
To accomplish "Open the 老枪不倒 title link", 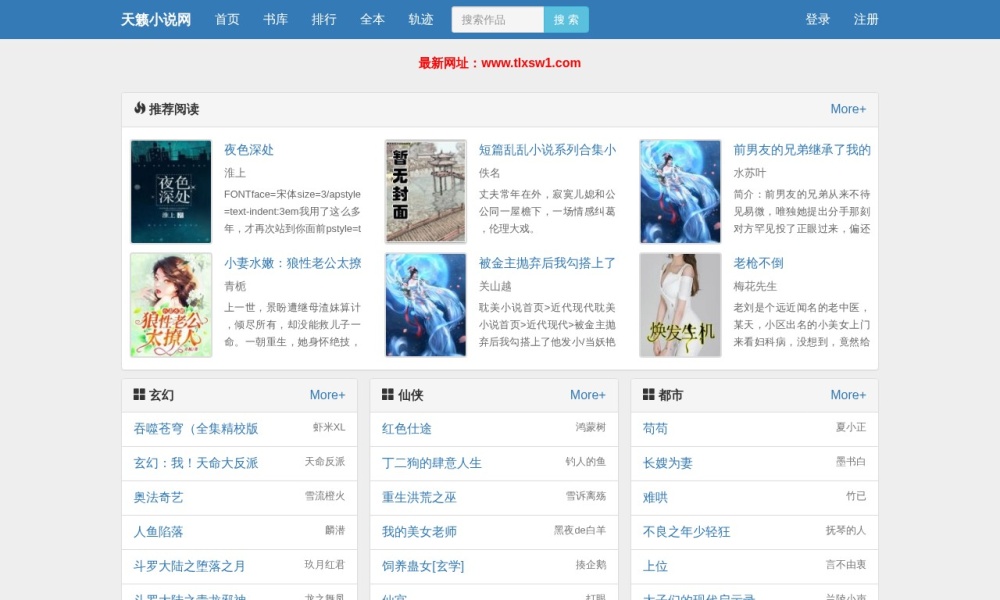I will (x=758, y=263).
